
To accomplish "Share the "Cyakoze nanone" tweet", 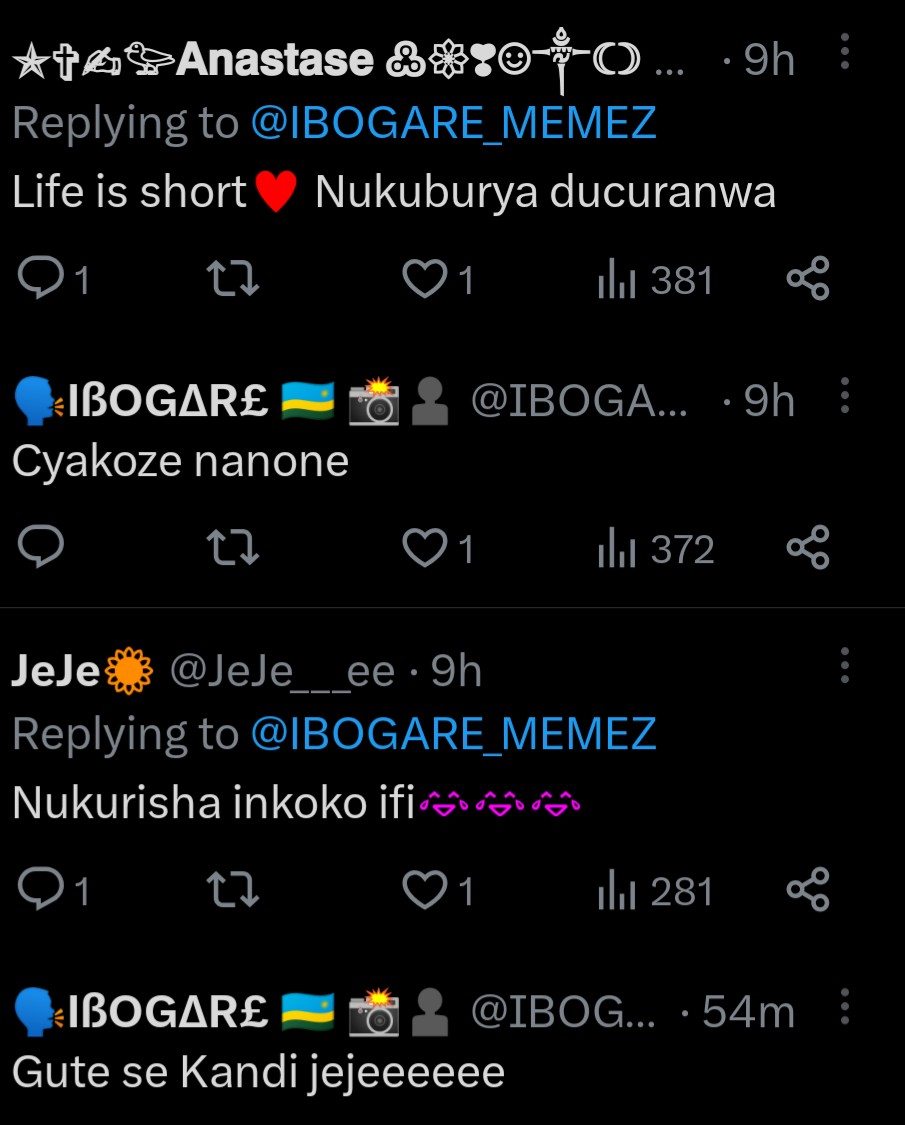I will pos(808,548).
